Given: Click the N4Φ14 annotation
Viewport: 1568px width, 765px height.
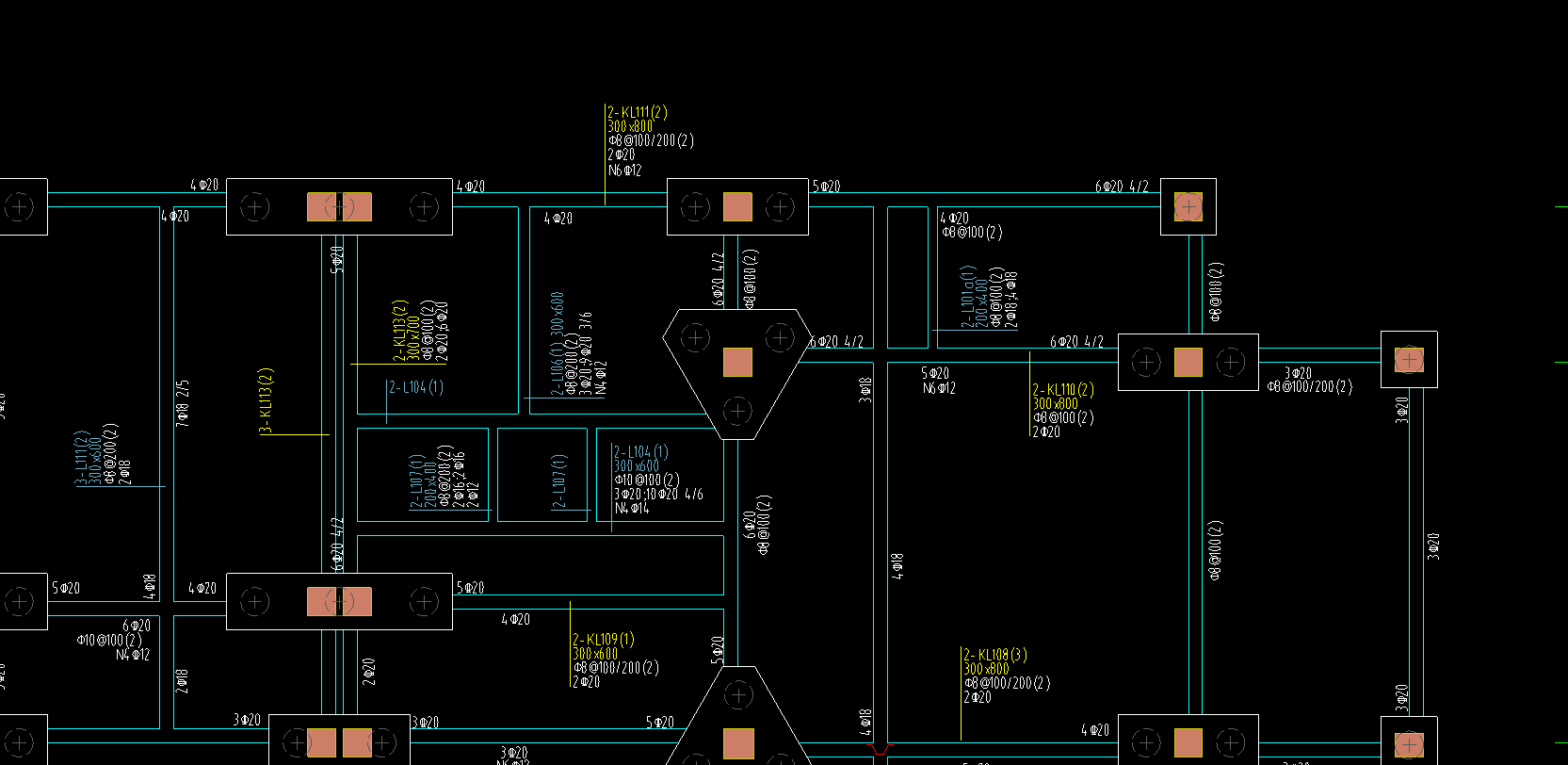Looking at the screenshot, I should [x=632, y=508].
